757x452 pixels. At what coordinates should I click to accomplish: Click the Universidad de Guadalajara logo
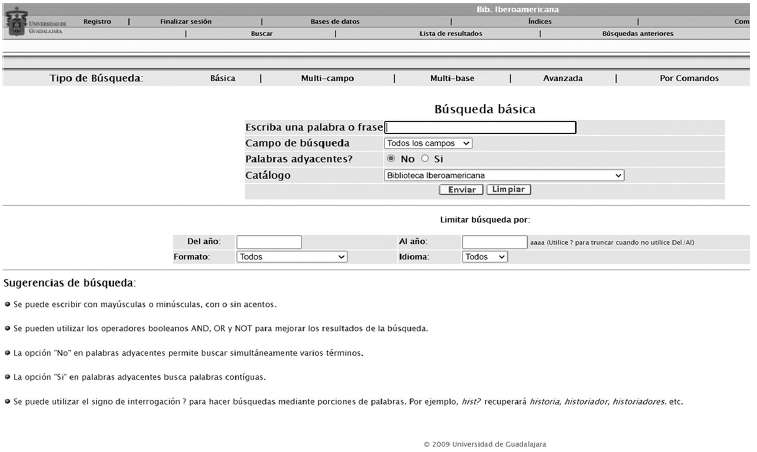pyautogui.click(x=36, y=22)
